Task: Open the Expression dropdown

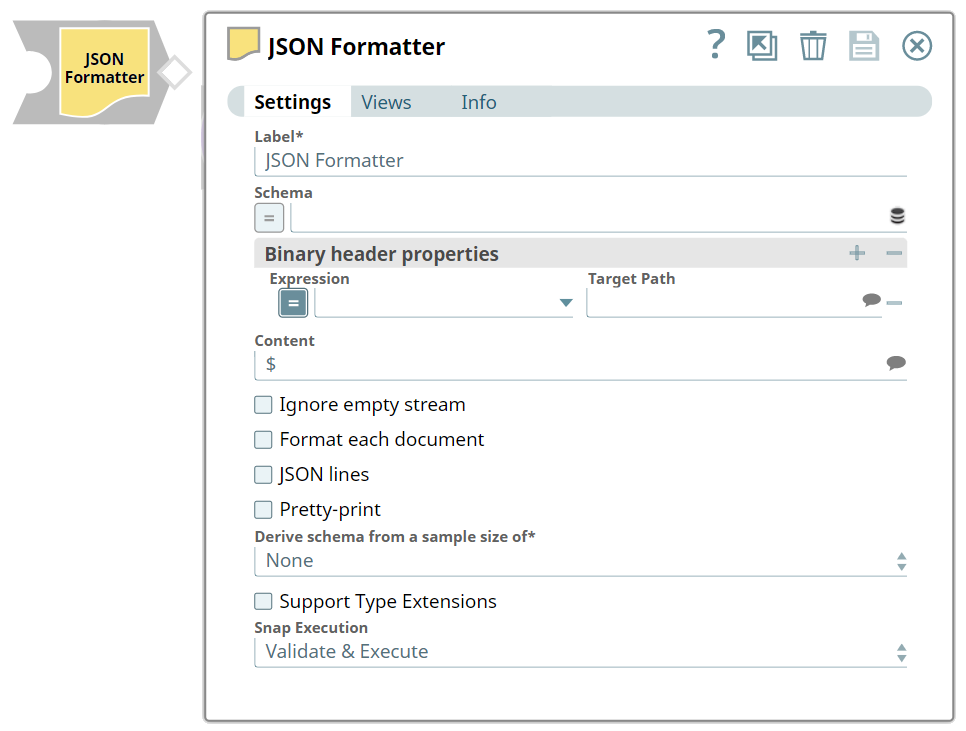Action: [566, 302]
